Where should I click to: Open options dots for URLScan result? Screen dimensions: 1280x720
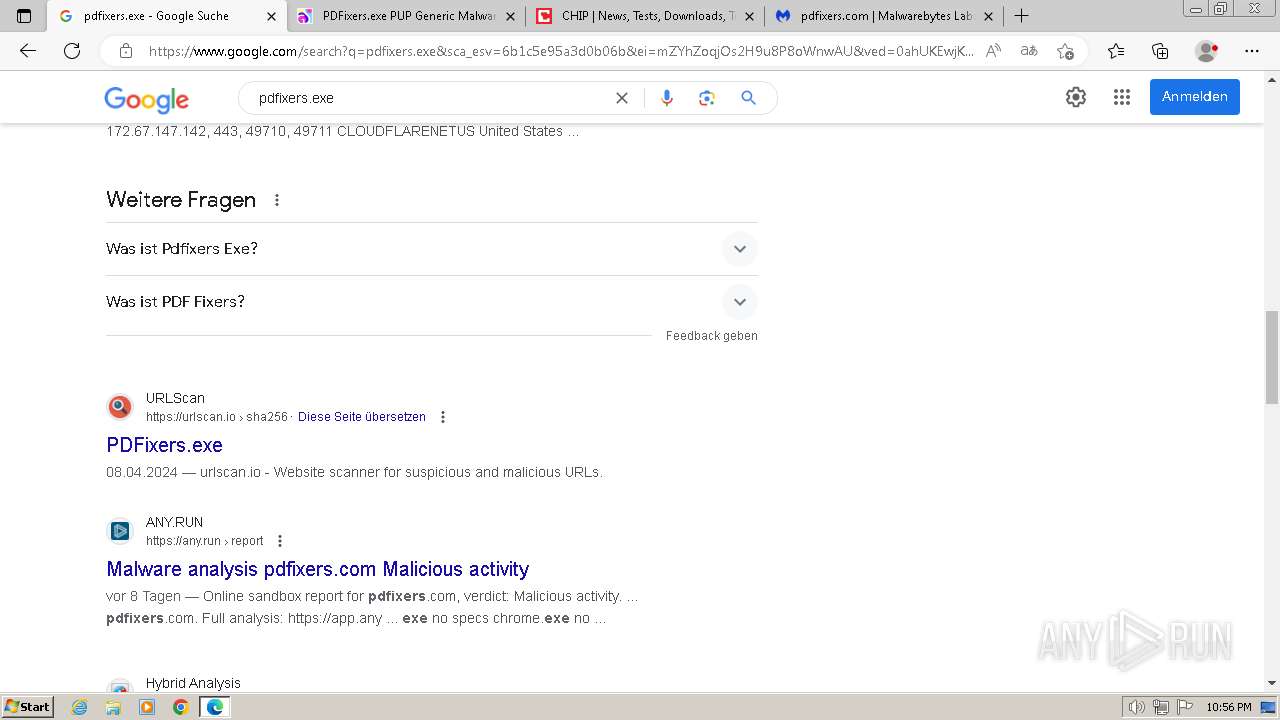(443, 417)
